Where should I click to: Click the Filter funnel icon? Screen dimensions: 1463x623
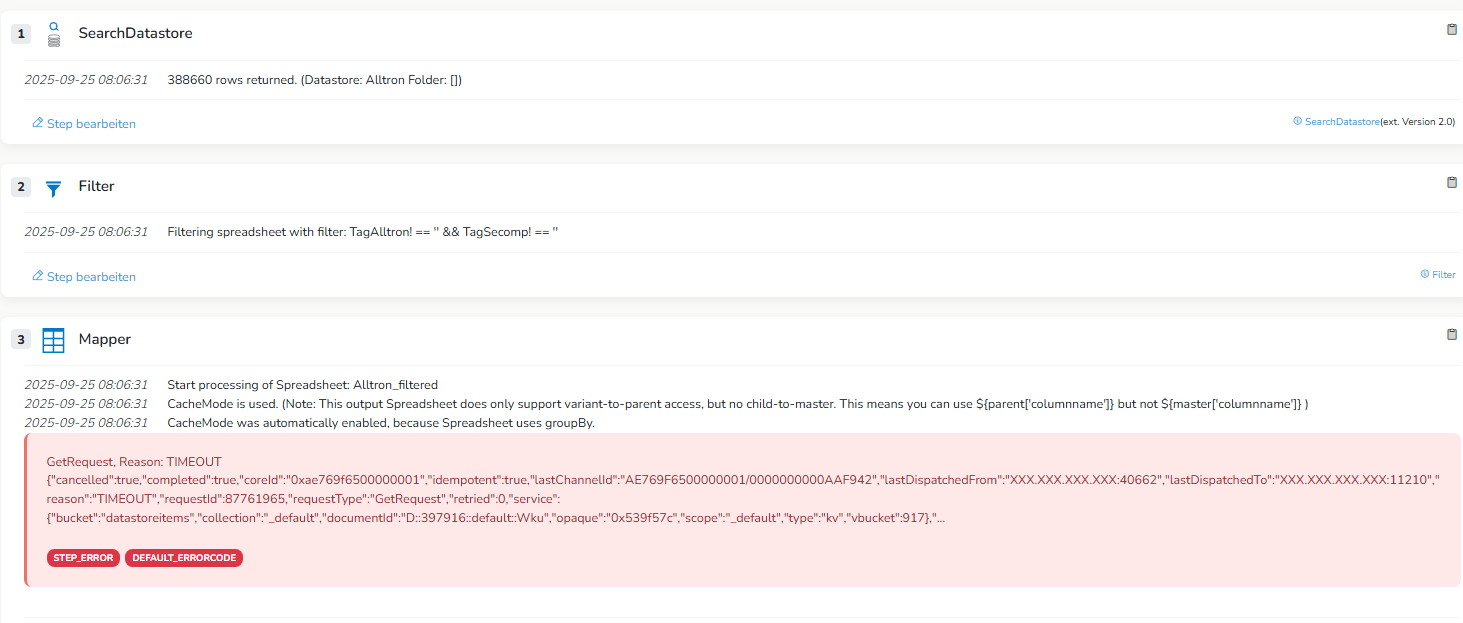pyautogui.click(x=54, y=187)
